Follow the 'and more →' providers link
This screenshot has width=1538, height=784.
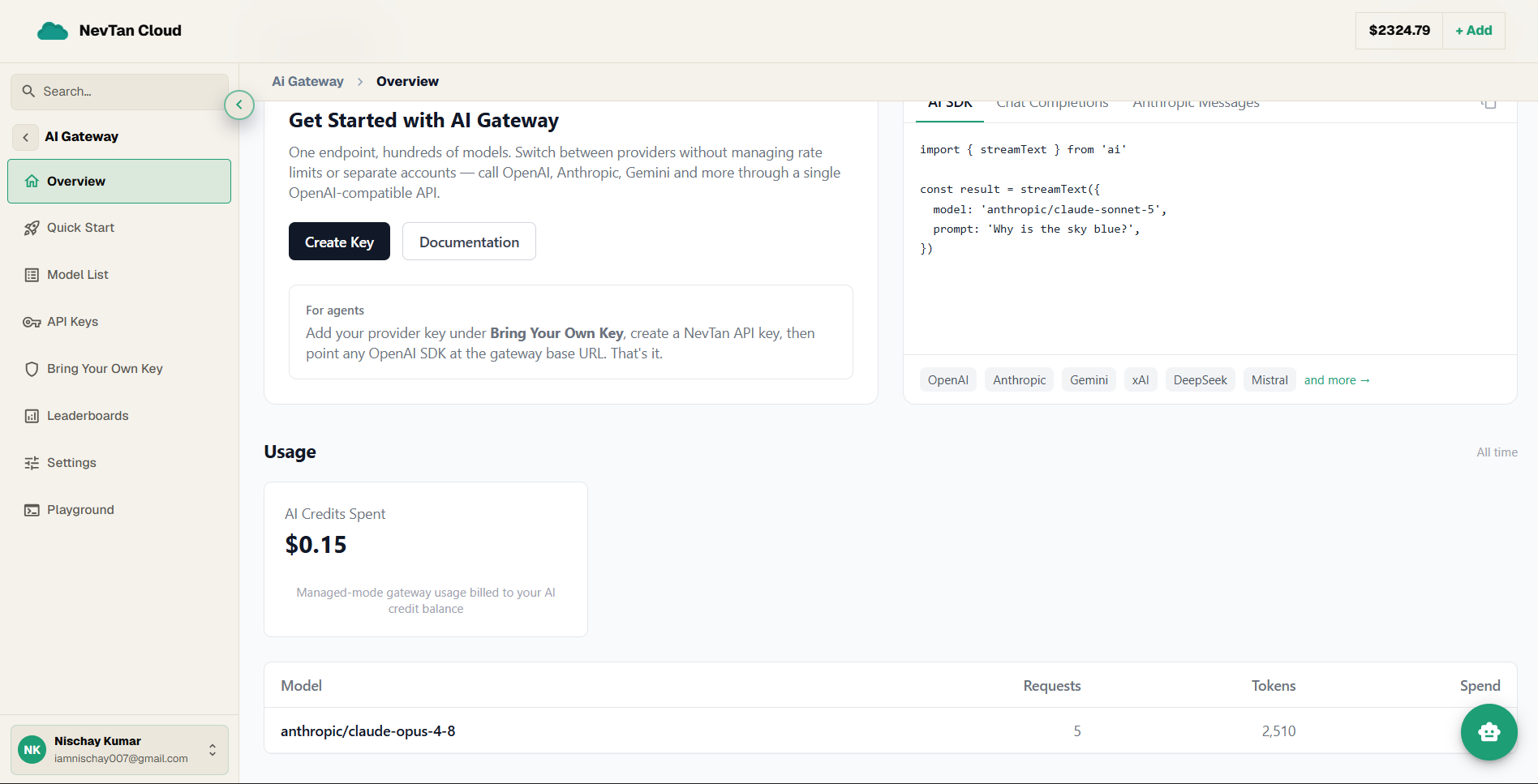(1337, 380)
